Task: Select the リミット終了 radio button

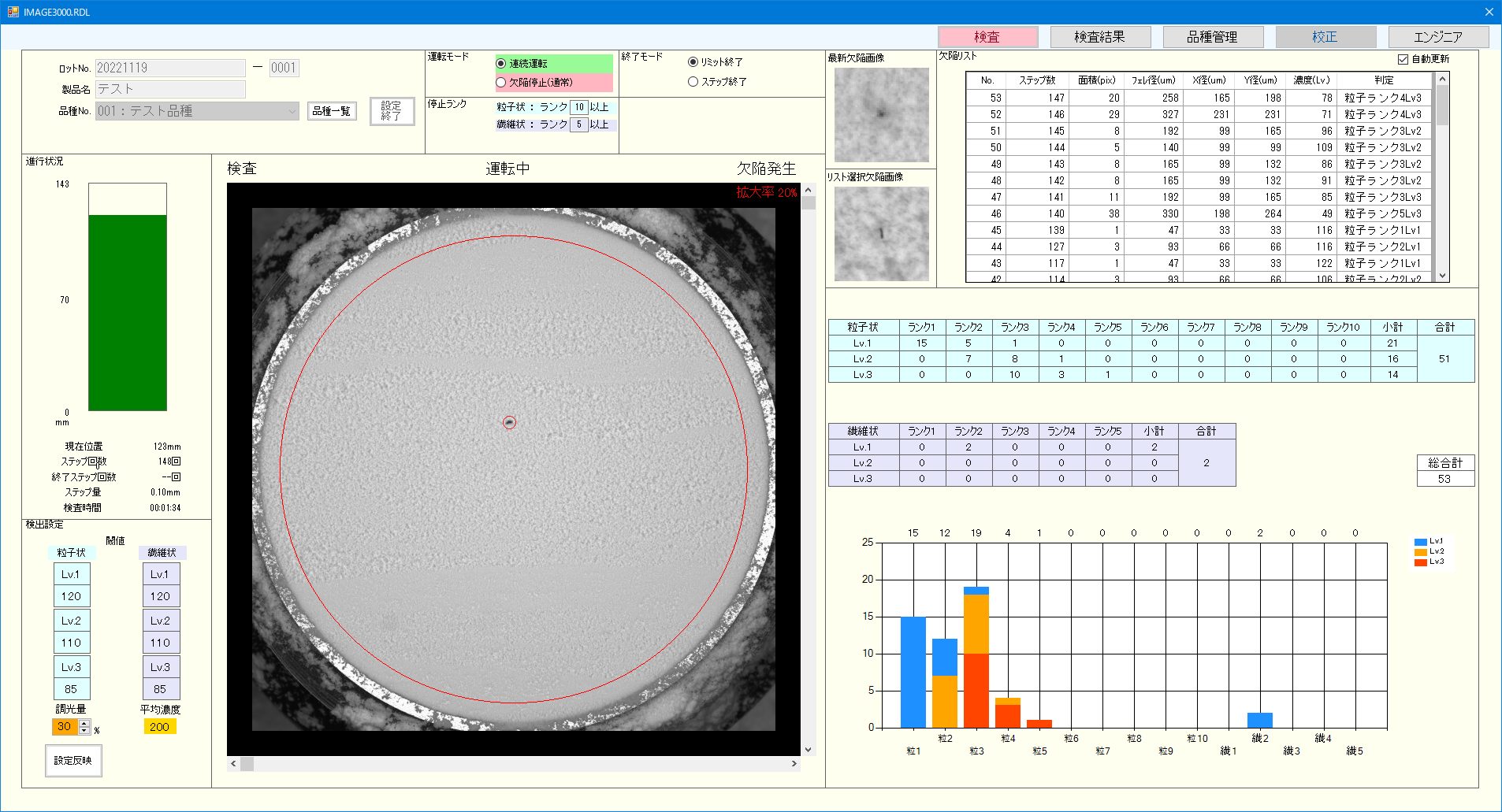Action: tap(691, 61)
